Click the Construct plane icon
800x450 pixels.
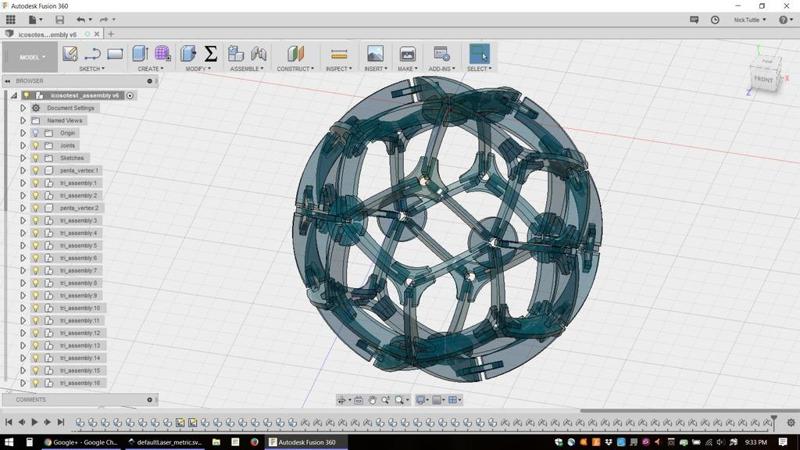[295, 54]
